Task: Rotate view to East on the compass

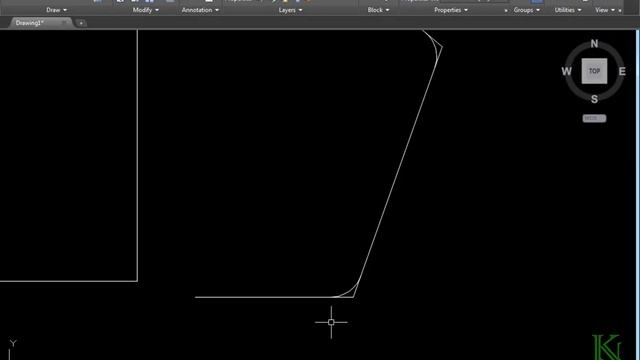Action: pyautogui.click(x=622, y=71)
